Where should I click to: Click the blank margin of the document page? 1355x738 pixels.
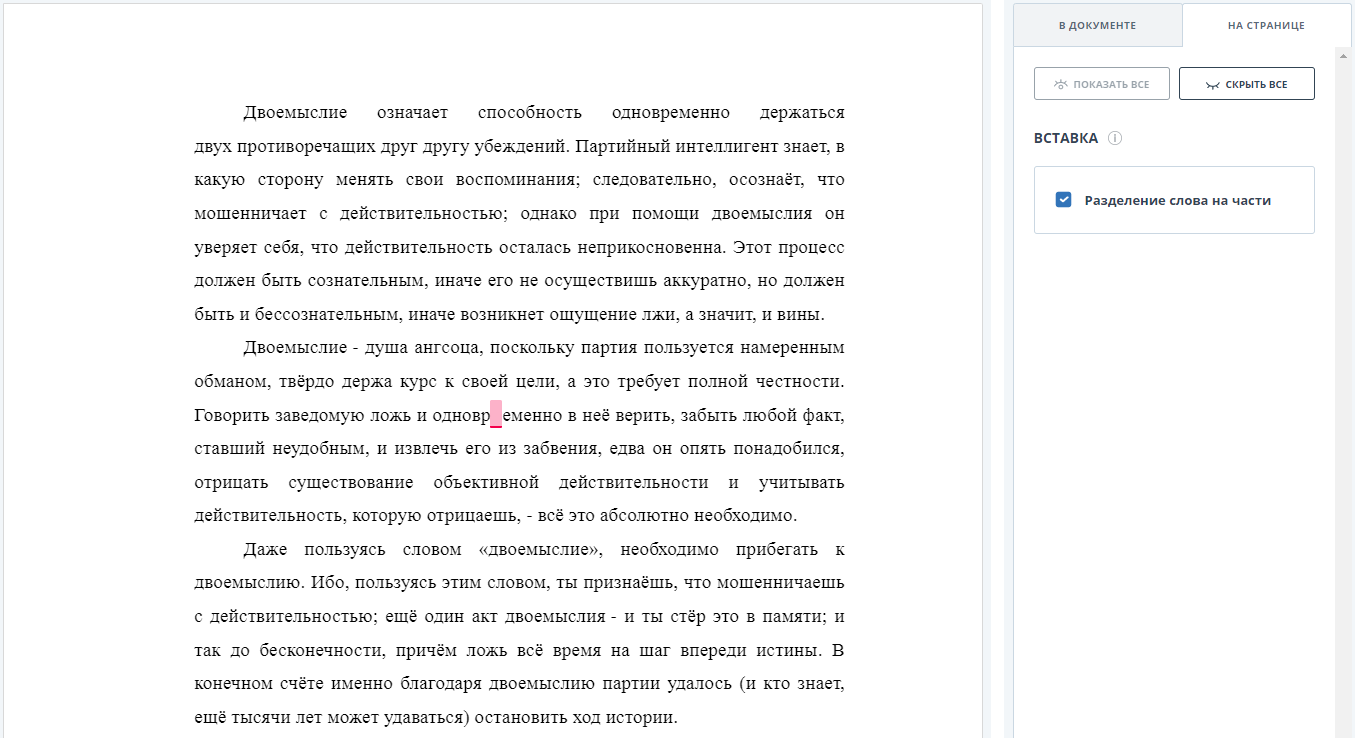click(x=100, y=400)
